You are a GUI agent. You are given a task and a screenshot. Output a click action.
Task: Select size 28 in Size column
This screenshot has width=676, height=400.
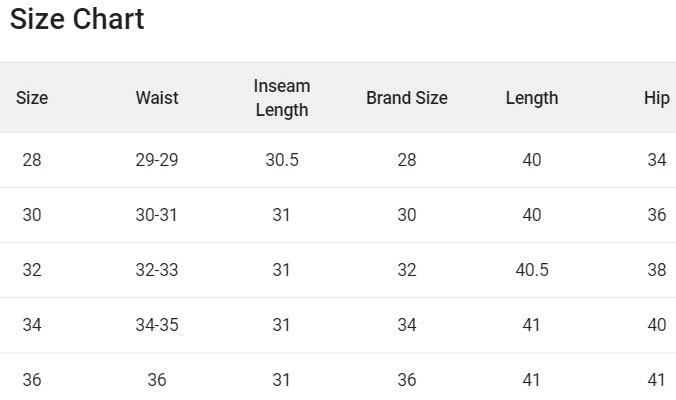click(32, 160)
